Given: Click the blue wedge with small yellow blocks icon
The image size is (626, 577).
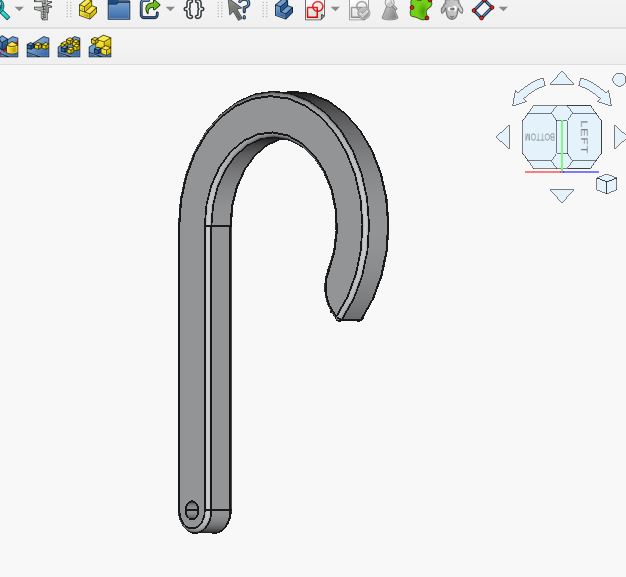Looking at the screenshot, I should coord(38,47).
